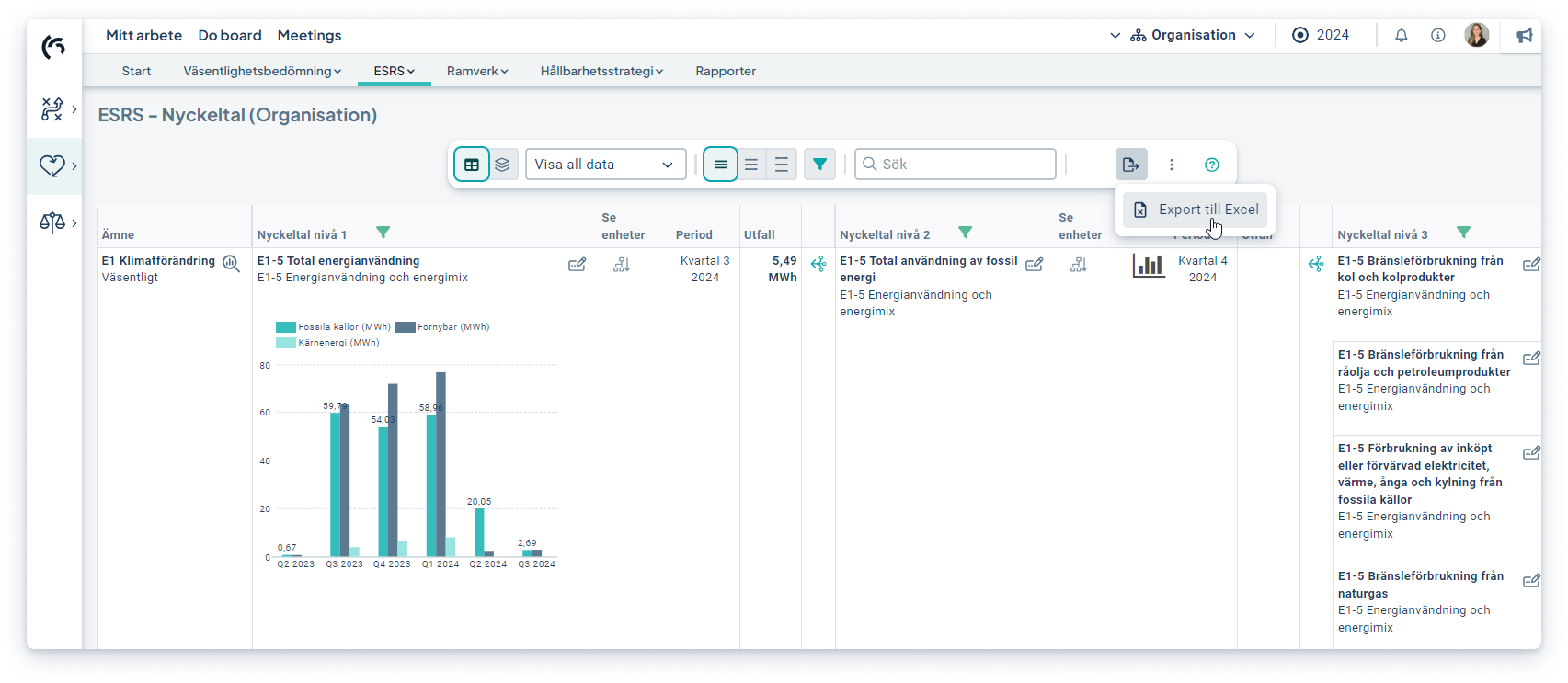Screen dimensions: 1568x683
Task: Open the app logo home icon
Action: coord(53,47)
